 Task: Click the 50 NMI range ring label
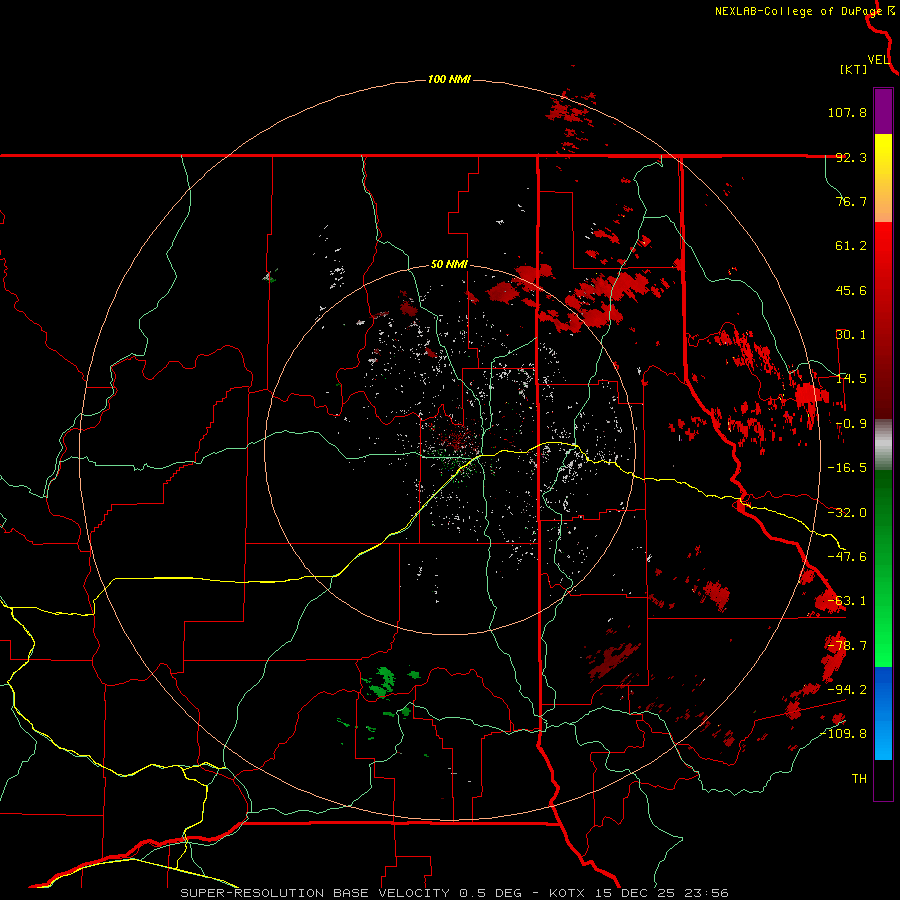[449, 265]
